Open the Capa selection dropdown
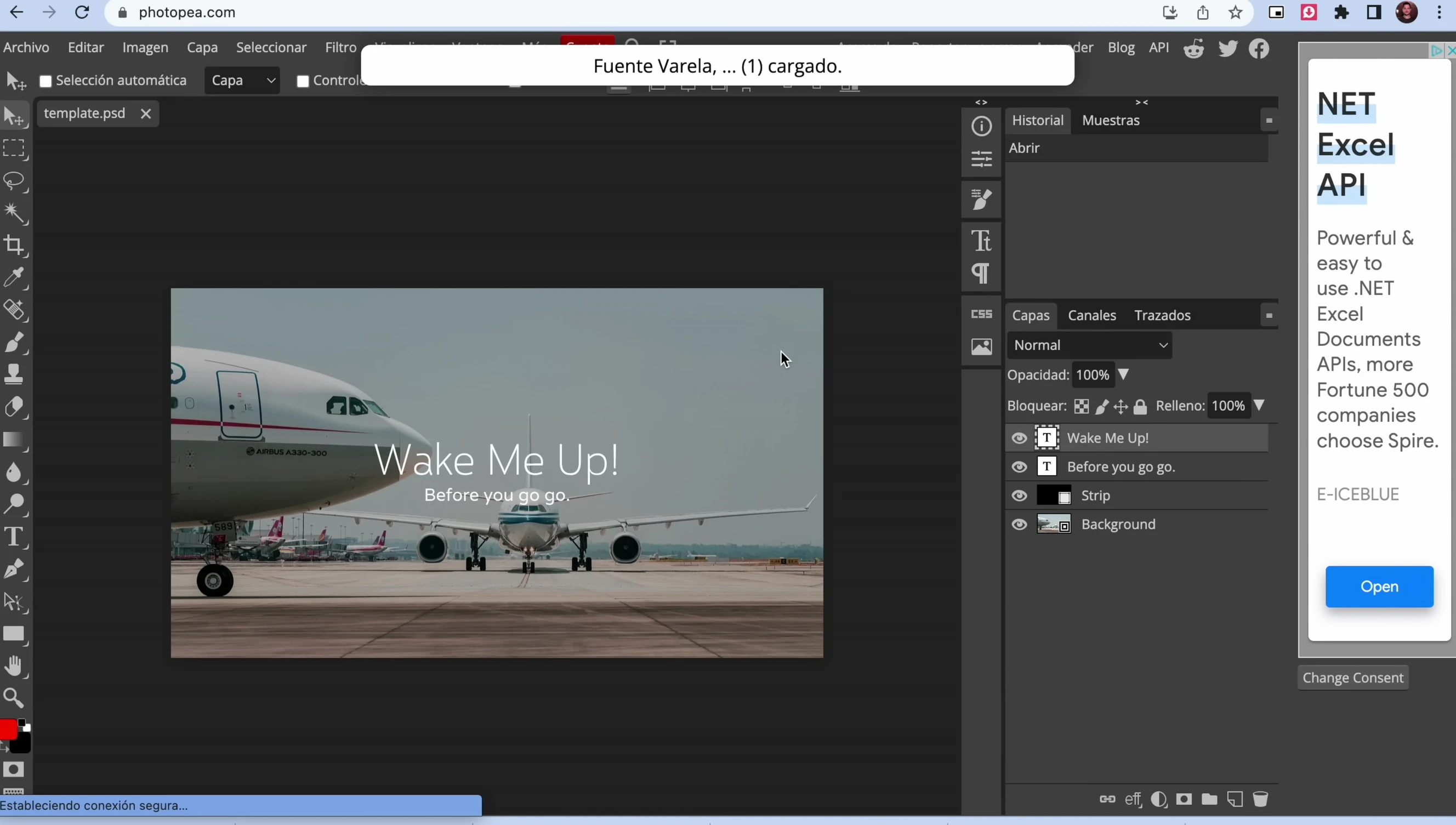The height and width of the screenshot is (825, 1456). click(x=242, y=81)
